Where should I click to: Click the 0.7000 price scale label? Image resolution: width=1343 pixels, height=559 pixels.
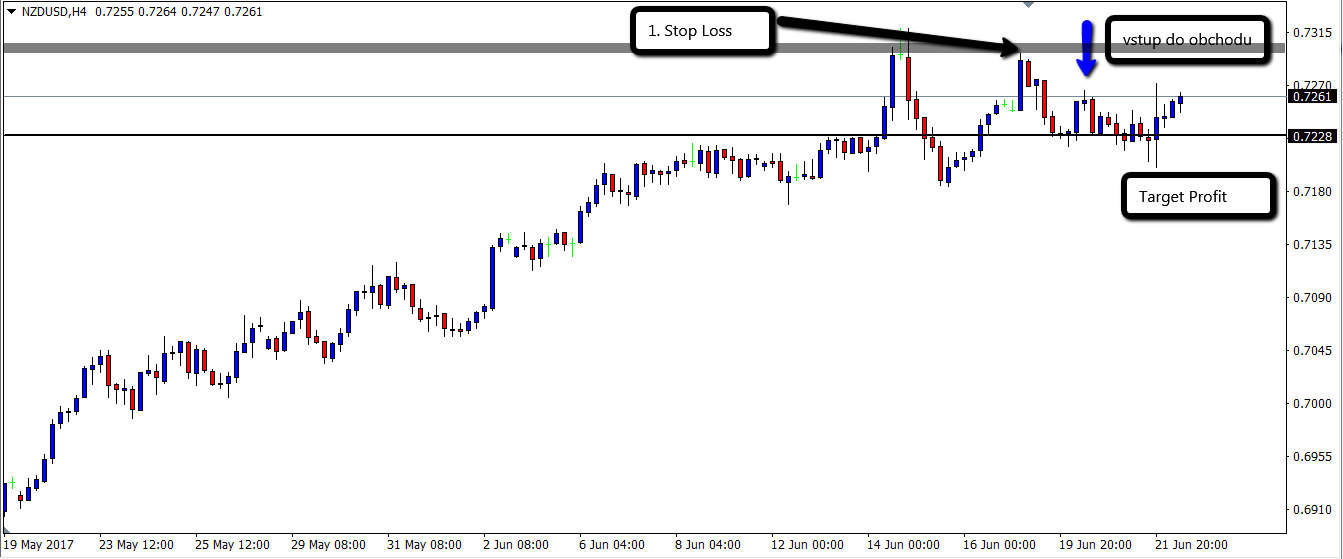coord(1312,403)
